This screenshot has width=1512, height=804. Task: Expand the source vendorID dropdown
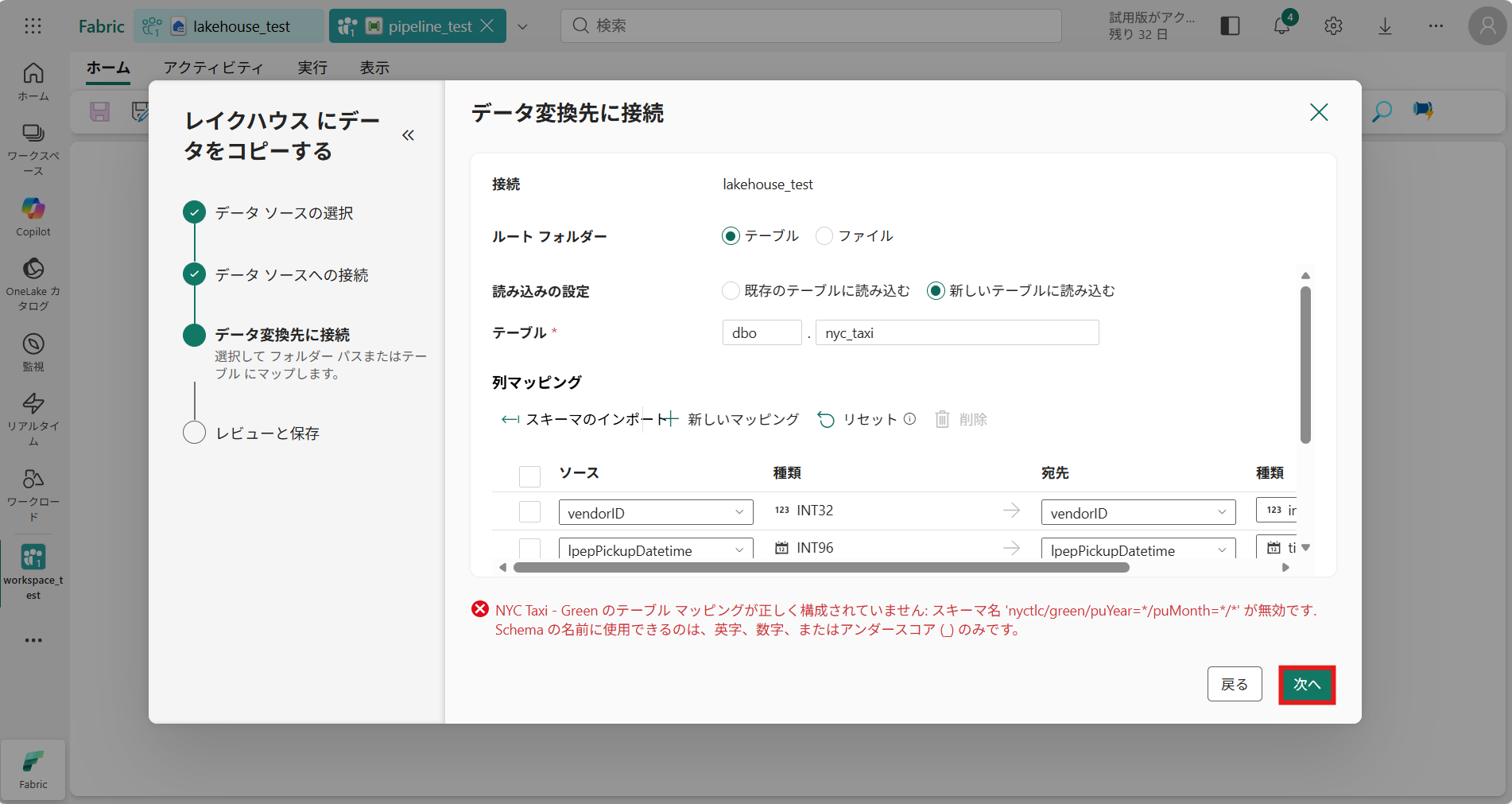click(x=656, y=513)
